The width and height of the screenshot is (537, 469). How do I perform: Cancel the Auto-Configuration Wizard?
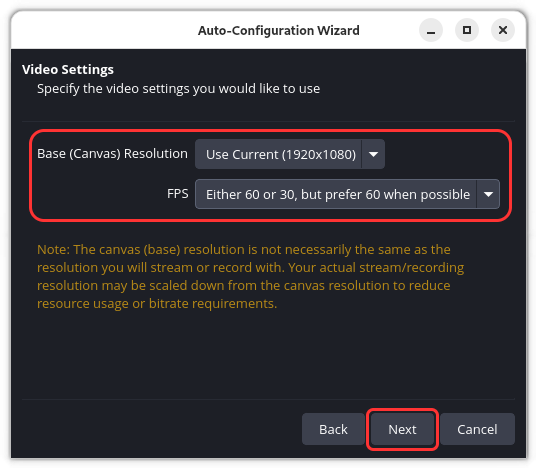pyautogui.click(x=477, y=429)
